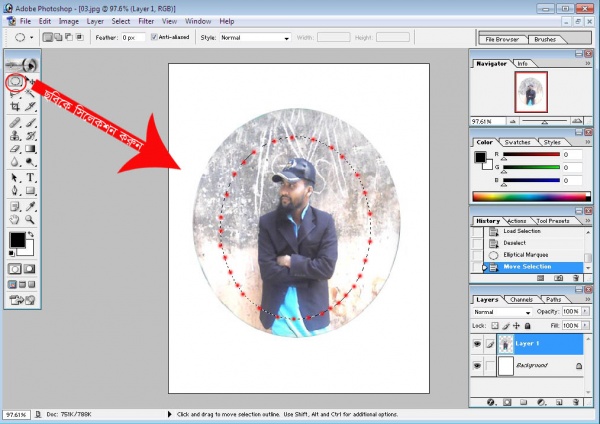
Task: Select the Dodge tool
Action: [30, 162]
